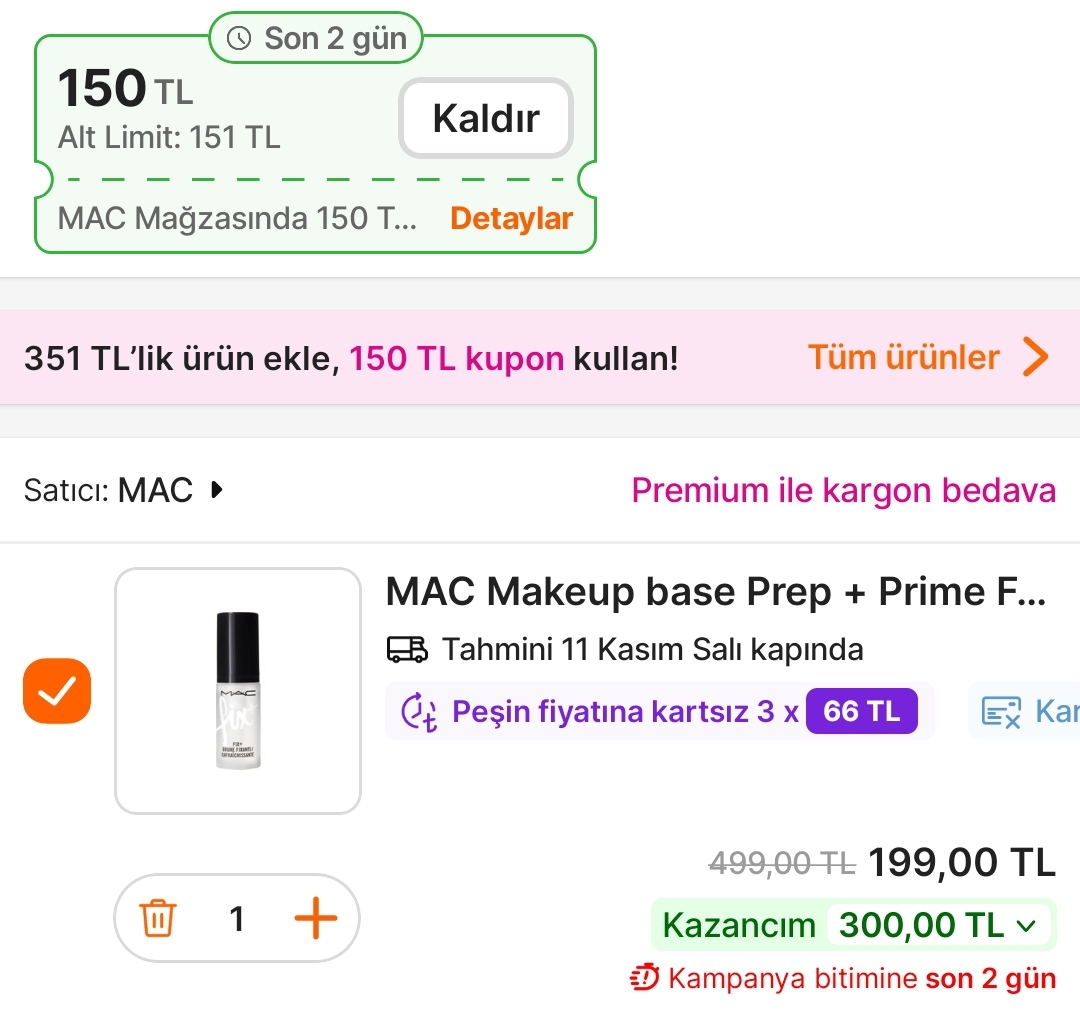Remove the product using the trash icon
This screenshot has width=1080, height=1010.
[x=157, y=918]
